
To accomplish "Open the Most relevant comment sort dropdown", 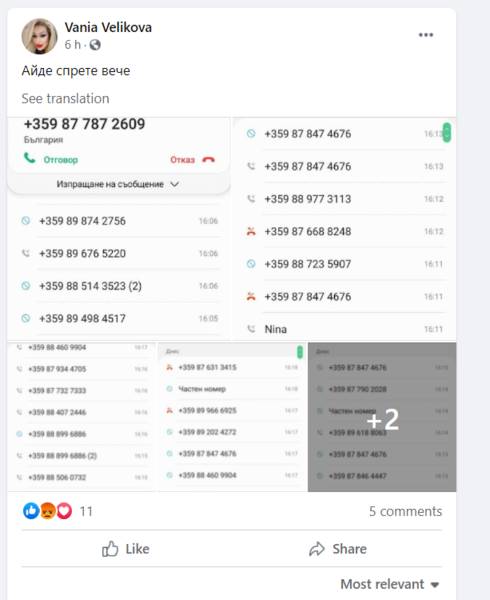I will click(389, 584).
